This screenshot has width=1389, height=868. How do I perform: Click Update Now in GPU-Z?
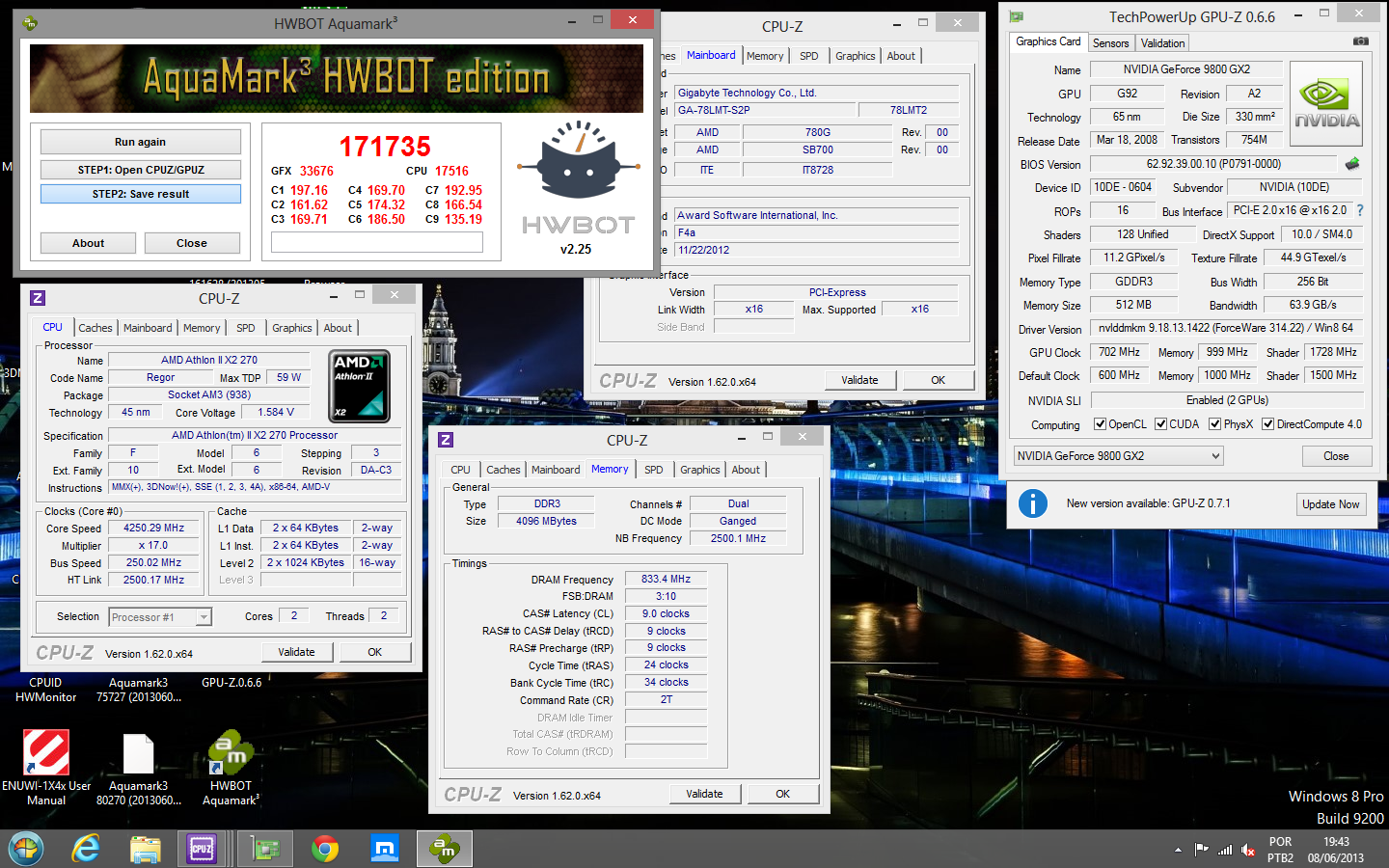(x=1330, y=504)
